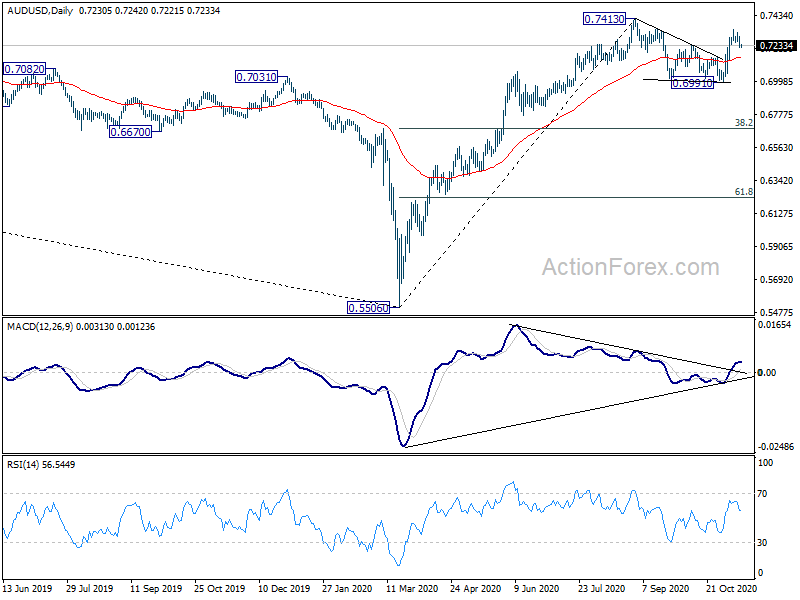
Task: Click the 0.63420 price axis value
Action: pos(777,181)
